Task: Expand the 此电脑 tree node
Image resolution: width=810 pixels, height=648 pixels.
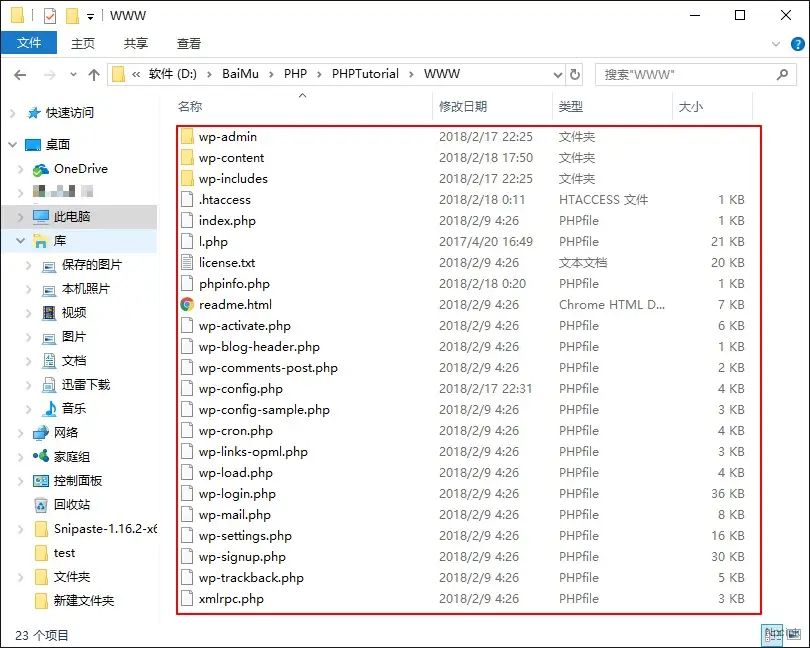Action: click(21, 217)
